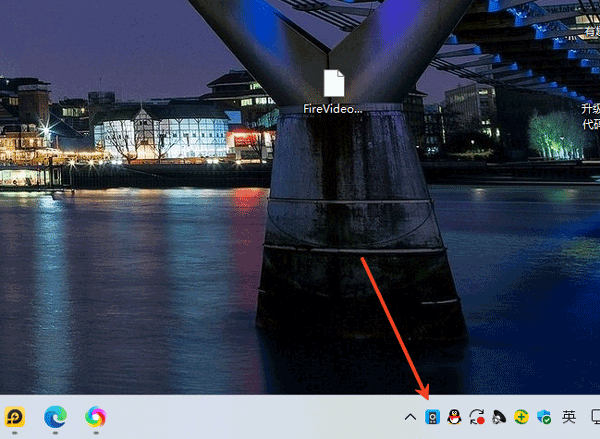Screen dimensions: 600x439
Task: Select the FireVideo desktop file
Action: 333,92
